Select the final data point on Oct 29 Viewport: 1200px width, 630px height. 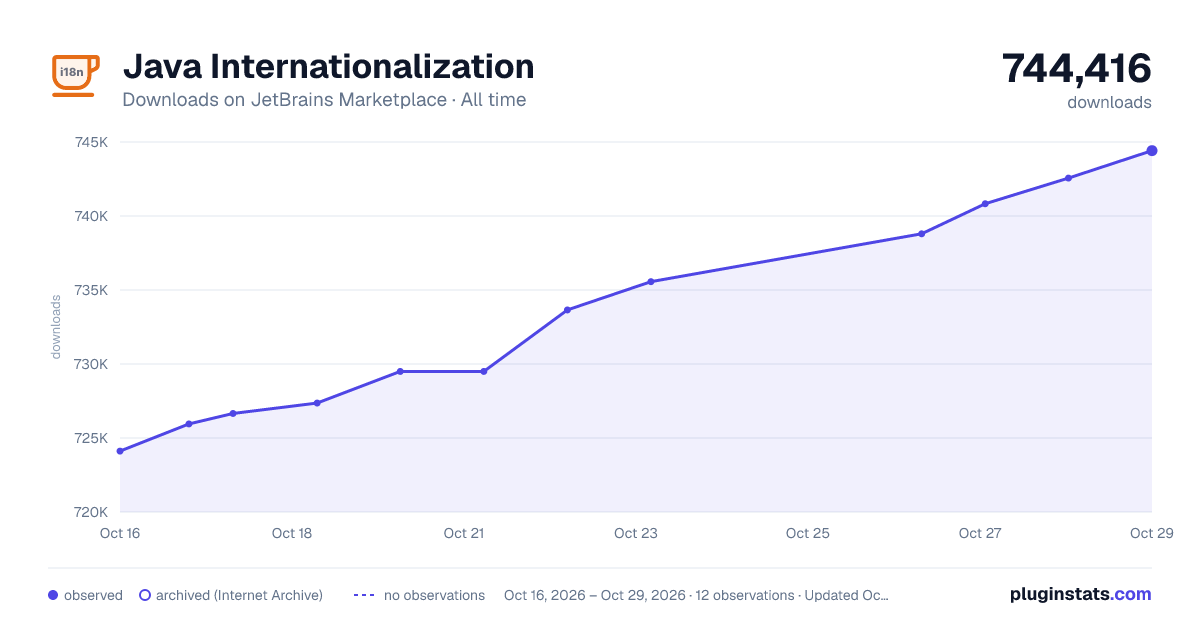(1152, 151)
